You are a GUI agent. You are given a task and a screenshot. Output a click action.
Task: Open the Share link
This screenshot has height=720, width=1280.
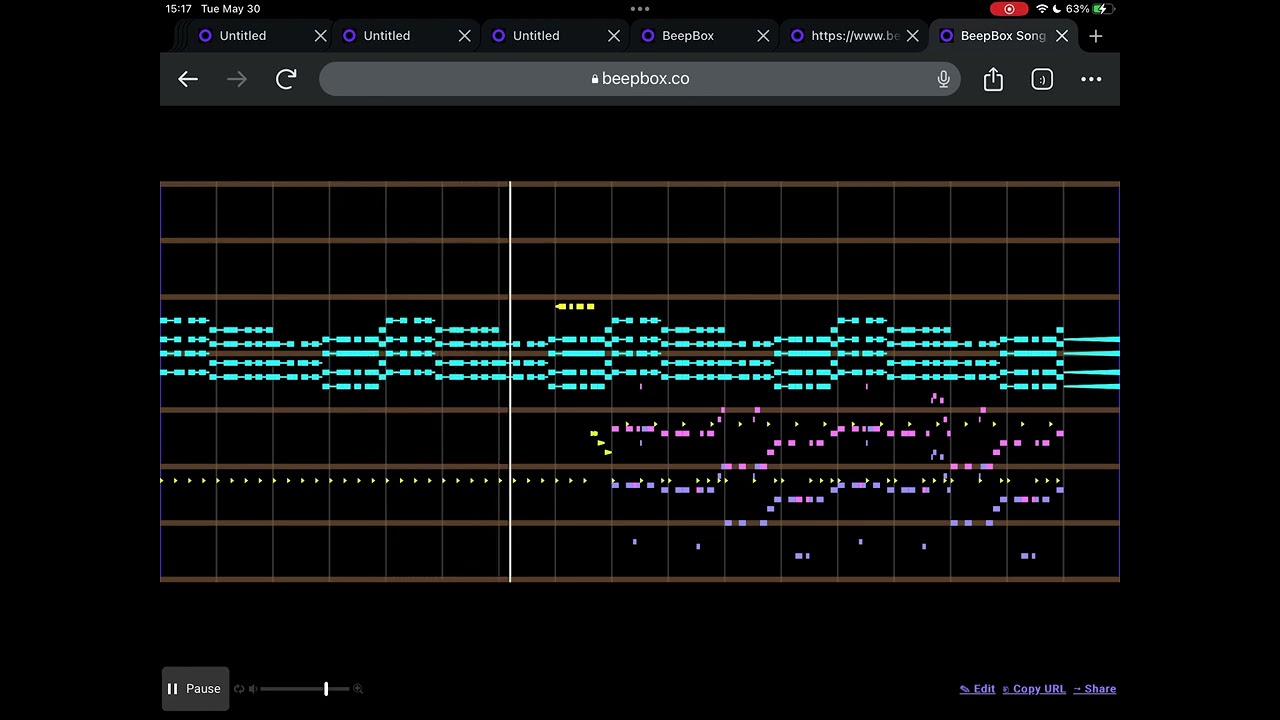[1095, 689]
